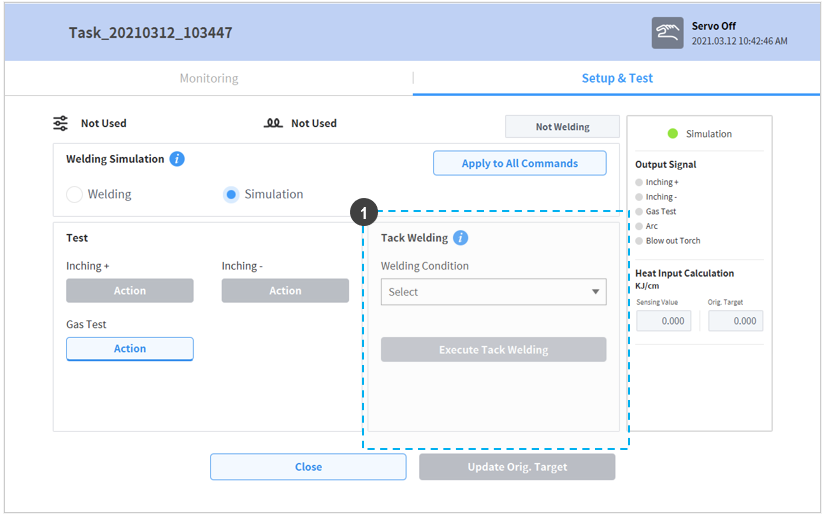Click the Servo Off robot hand icon

coord(667,33)
